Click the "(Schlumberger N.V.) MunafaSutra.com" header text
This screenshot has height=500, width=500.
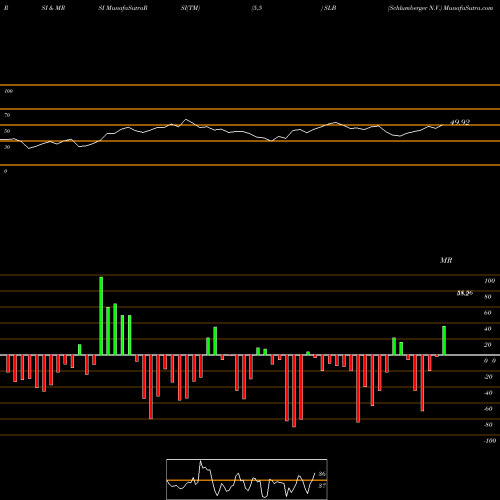point(440,8)
